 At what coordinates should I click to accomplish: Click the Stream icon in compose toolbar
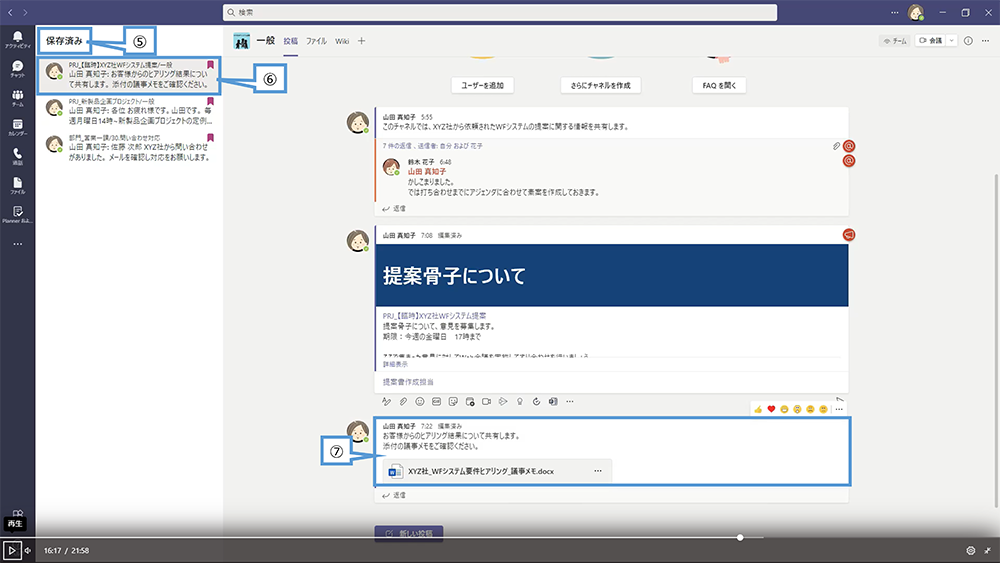(x=503, y=402)
